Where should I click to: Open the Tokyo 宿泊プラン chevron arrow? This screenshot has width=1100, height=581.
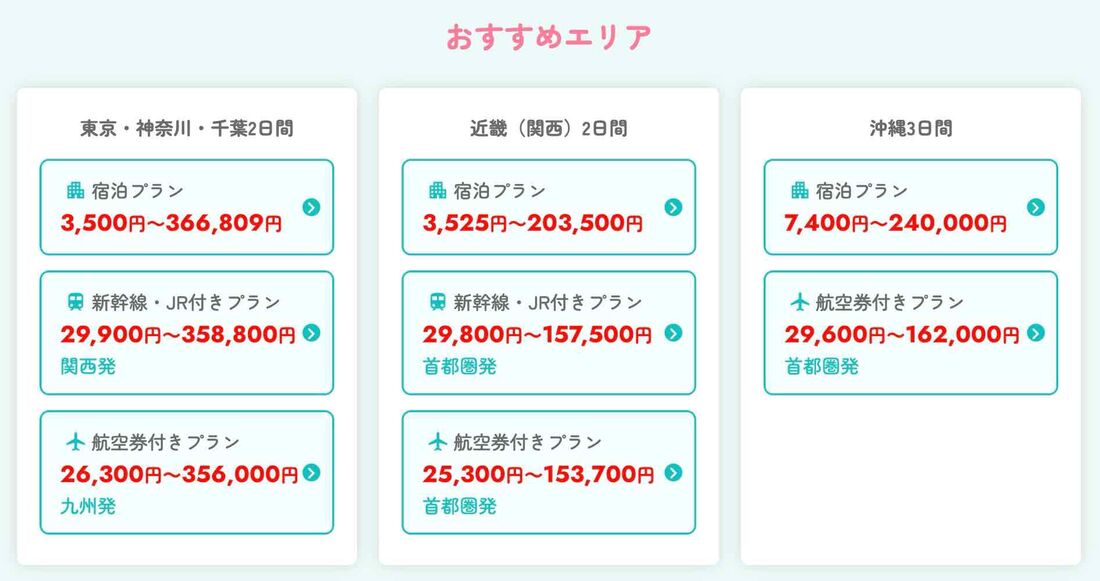coord(311,207)
